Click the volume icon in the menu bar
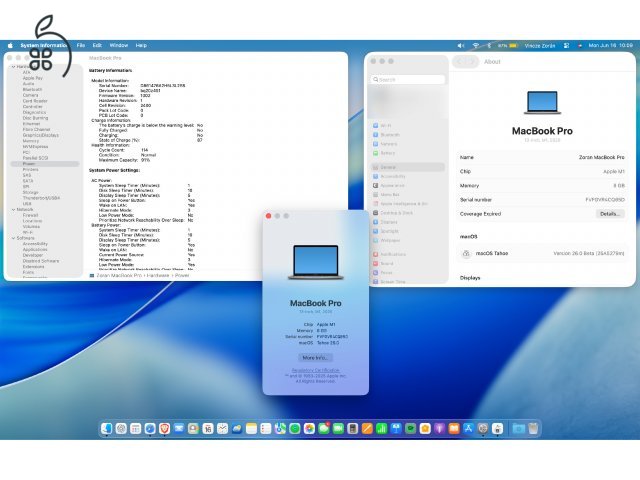Image resolution: width=640 pixels, height=480 pixels. [461, 45]
